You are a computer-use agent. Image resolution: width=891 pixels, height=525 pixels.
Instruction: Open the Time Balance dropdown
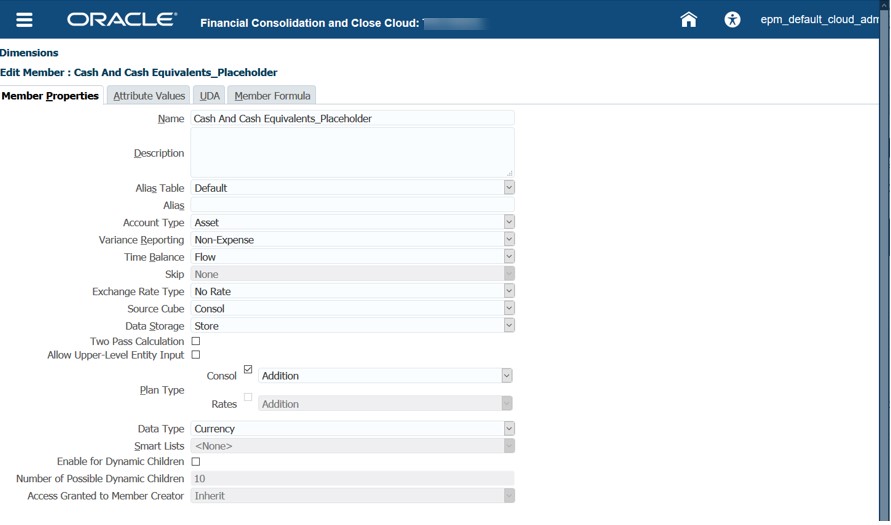point(508,257)
